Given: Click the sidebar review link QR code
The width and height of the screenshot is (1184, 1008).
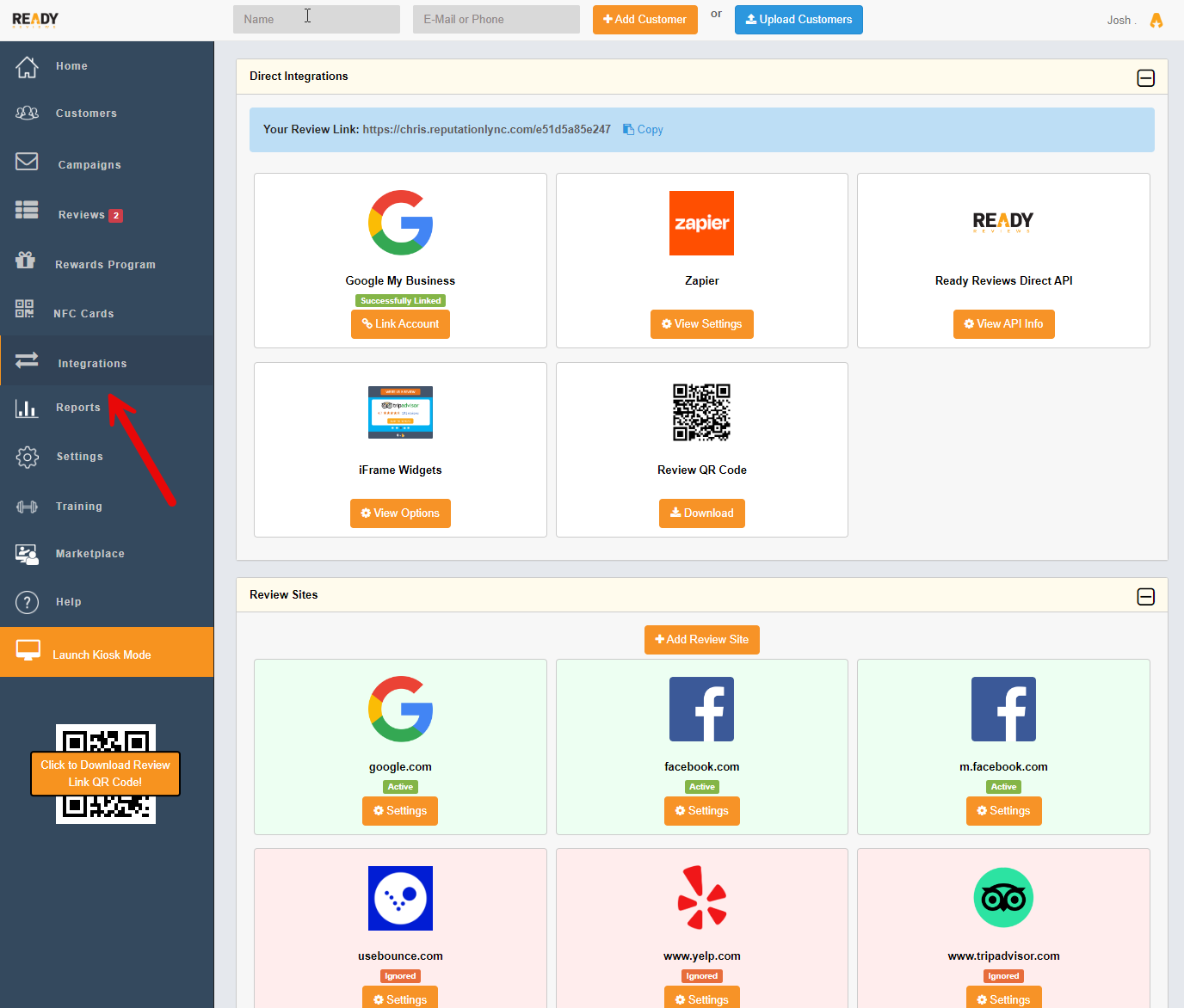Looking at the screenshot, I should point(106,773).
